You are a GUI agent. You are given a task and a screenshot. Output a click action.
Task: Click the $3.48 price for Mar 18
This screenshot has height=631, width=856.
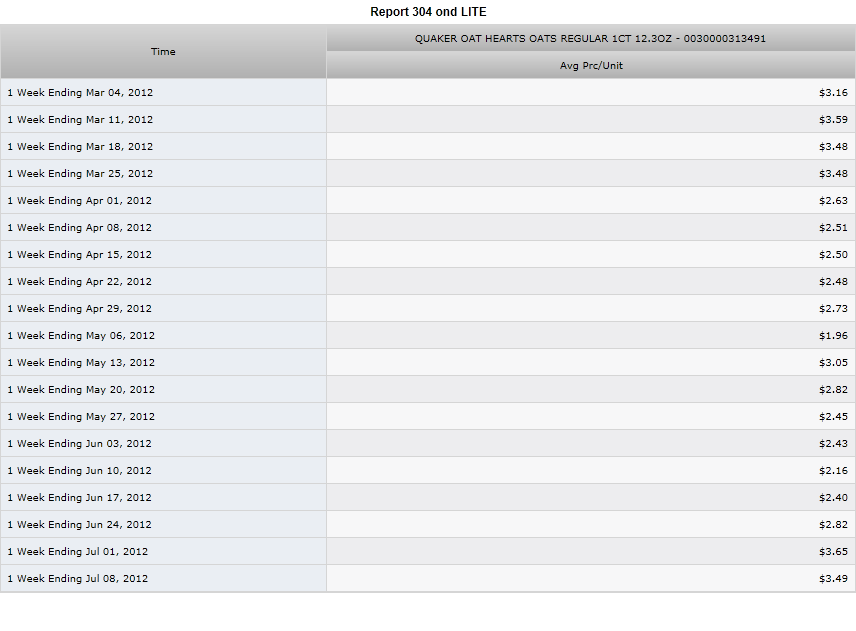tap(833, 146)
